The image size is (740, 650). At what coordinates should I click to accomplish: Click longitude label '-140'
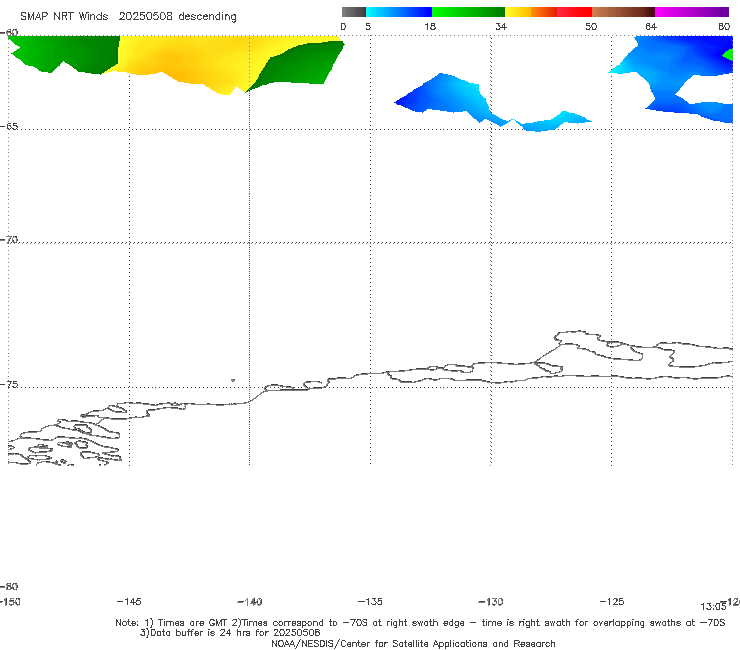[250, 602]
